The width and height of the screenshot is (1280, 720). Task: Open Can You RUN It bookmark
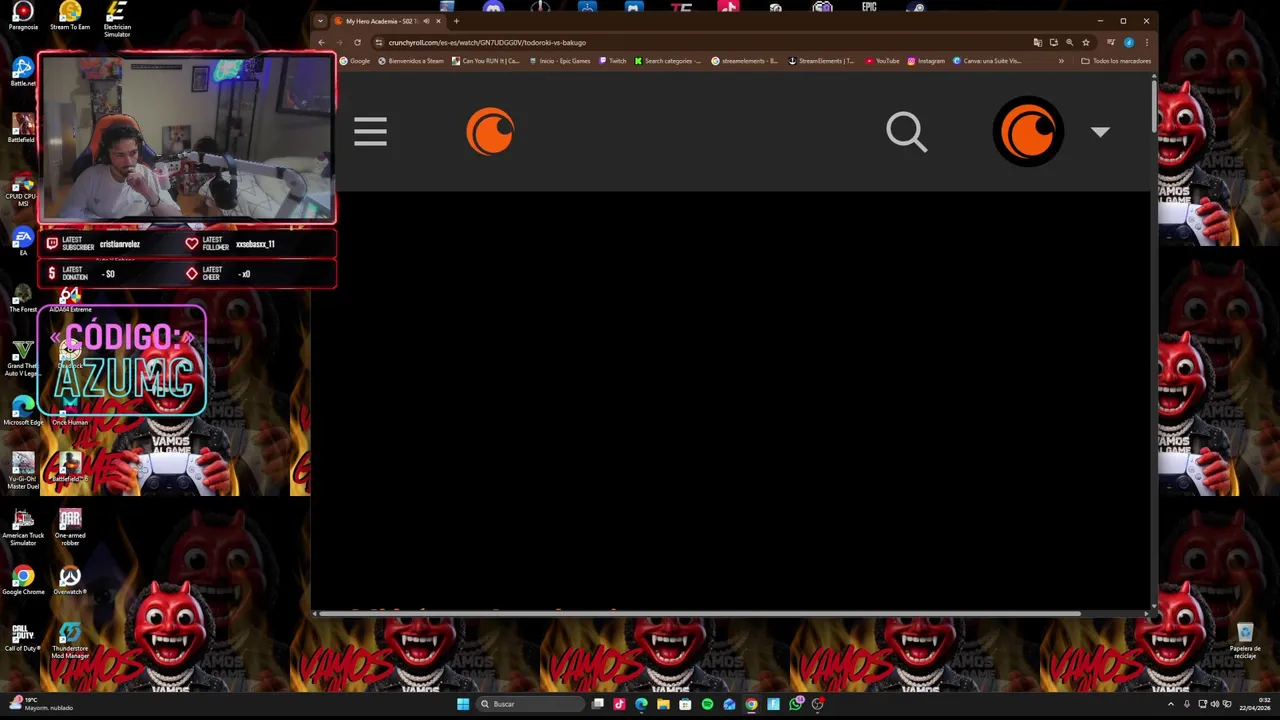pyautogui.click(x=486, y=61)
